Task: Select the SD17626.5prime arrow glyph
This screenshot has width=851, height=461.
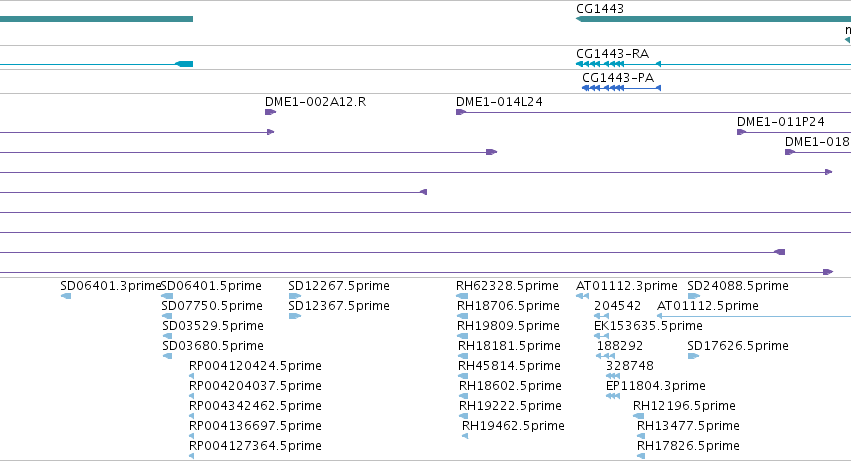Action: (693, 356)
